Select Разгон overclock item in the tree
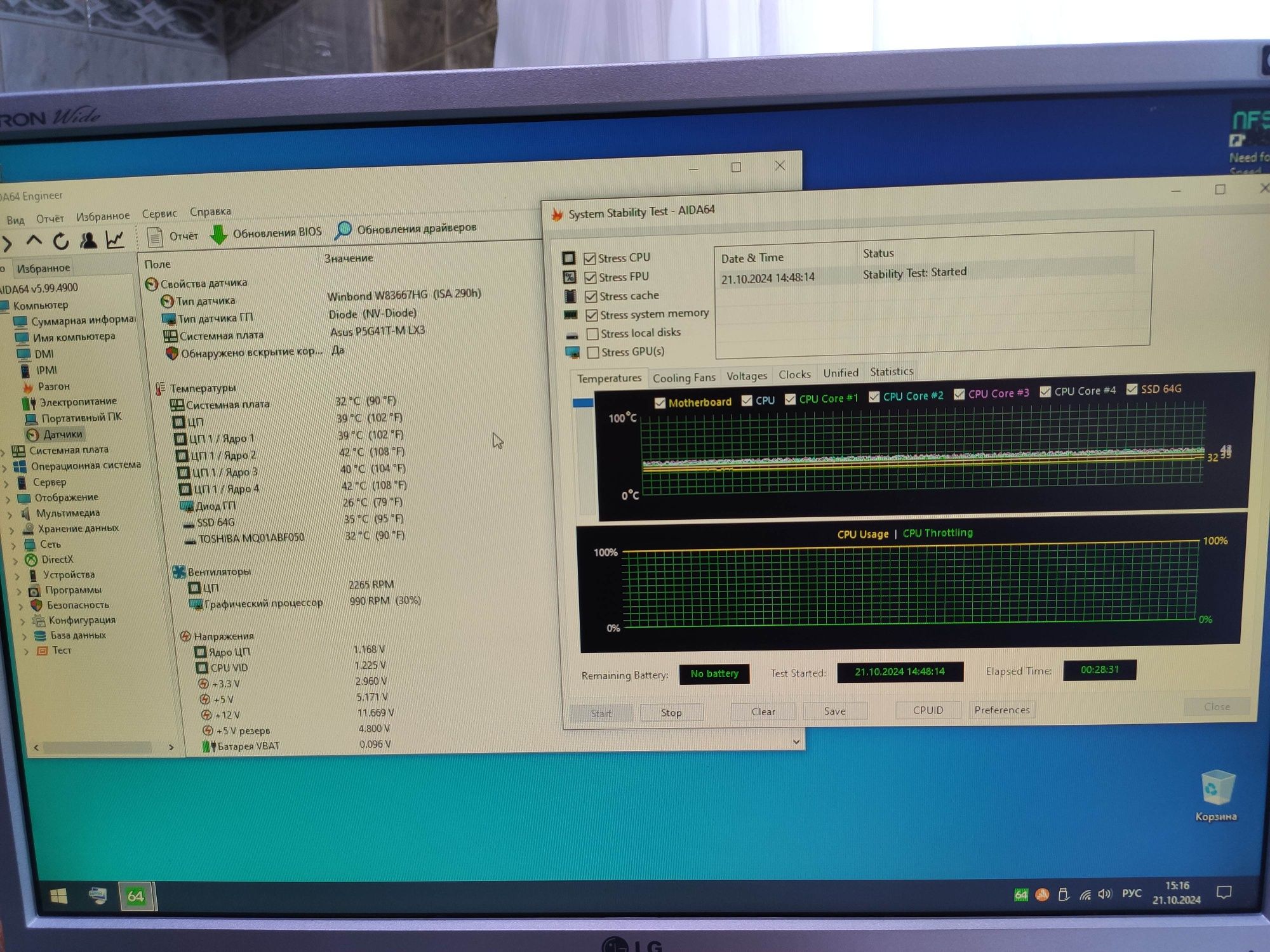 (53, 386)
